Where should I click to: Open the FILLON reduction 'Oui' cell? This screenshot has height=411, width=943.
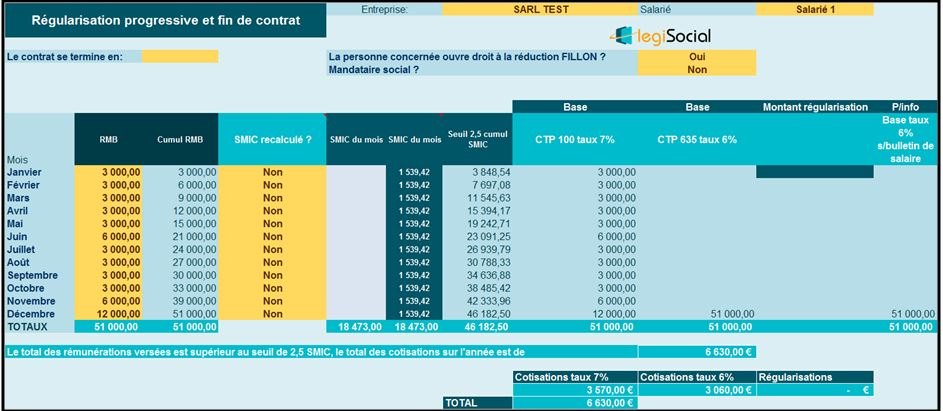click(697, 57)
